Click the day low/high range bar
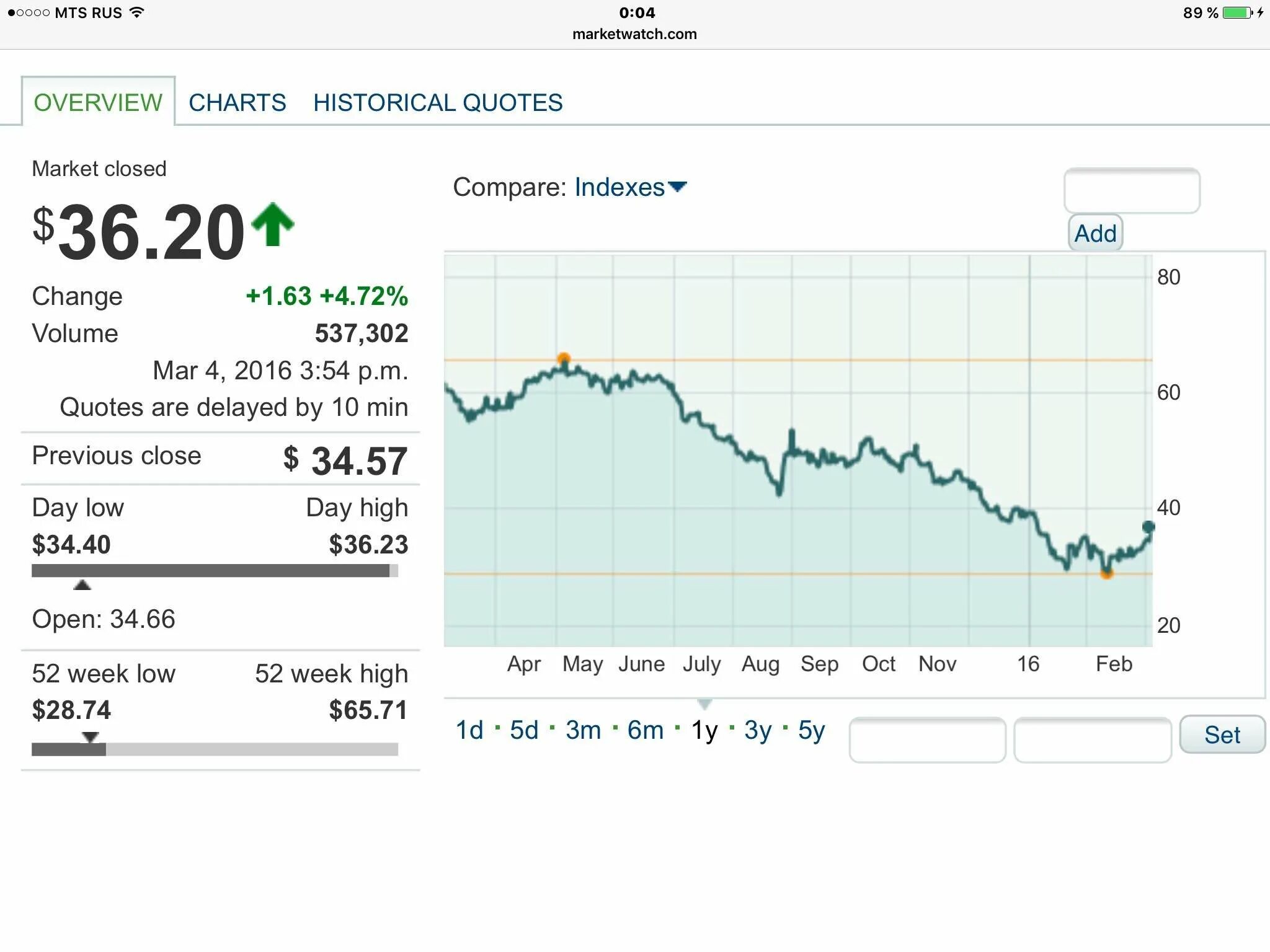Screen dimensions: 1270x952 pos(215,571)
